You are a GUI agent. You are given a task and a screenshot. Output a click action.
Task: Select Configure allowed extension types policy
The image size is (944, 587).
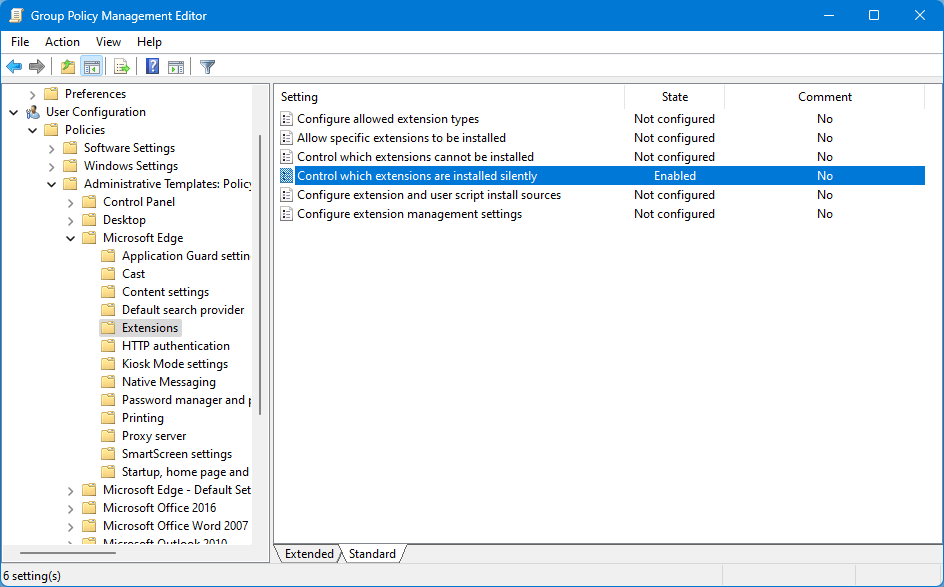tap(388, 119)
